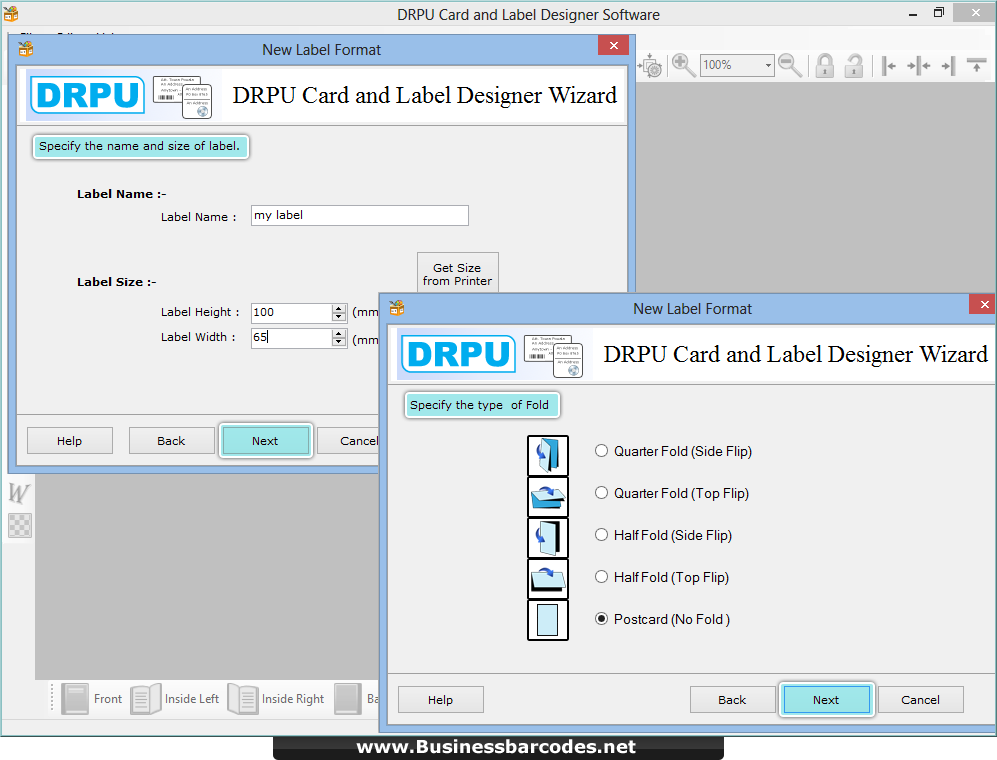
Task: Click Back in the fold type wizard
Action: pyautogui.click(x=732, y=700)
